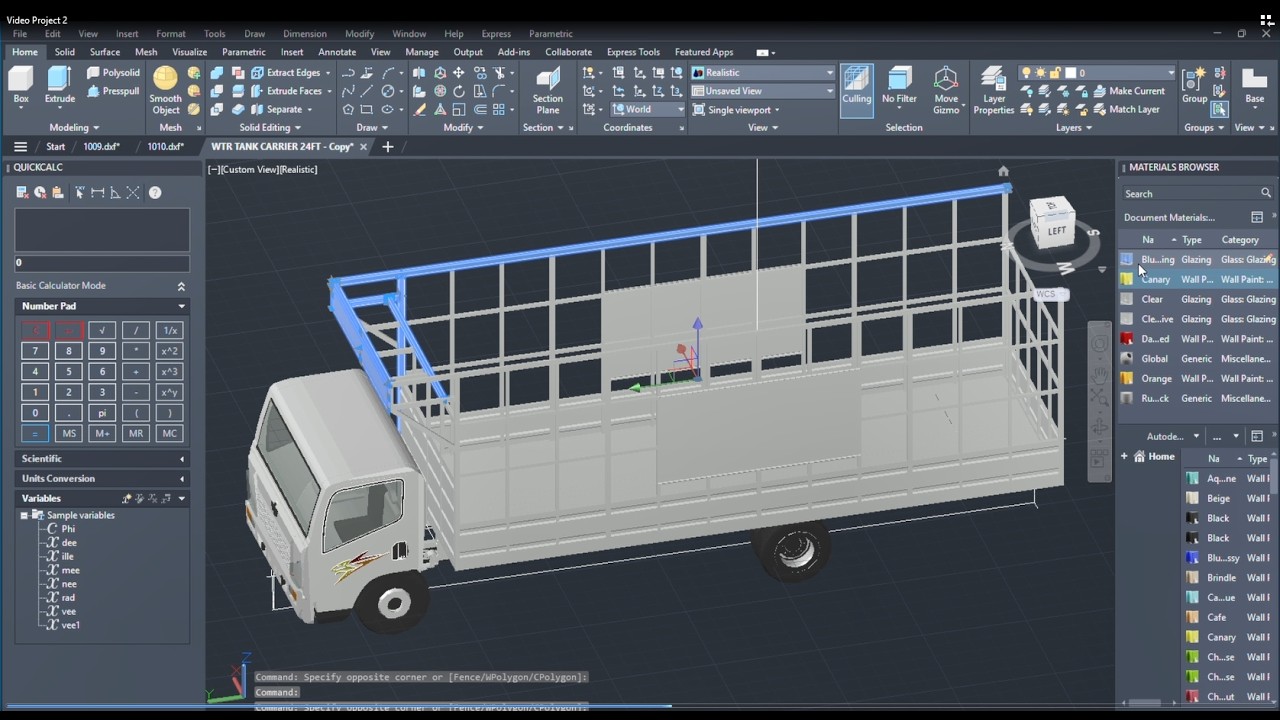Open the Parametric menu
Image resolution: width=1280 pixels, height=720 pixels.
[550, 34]
